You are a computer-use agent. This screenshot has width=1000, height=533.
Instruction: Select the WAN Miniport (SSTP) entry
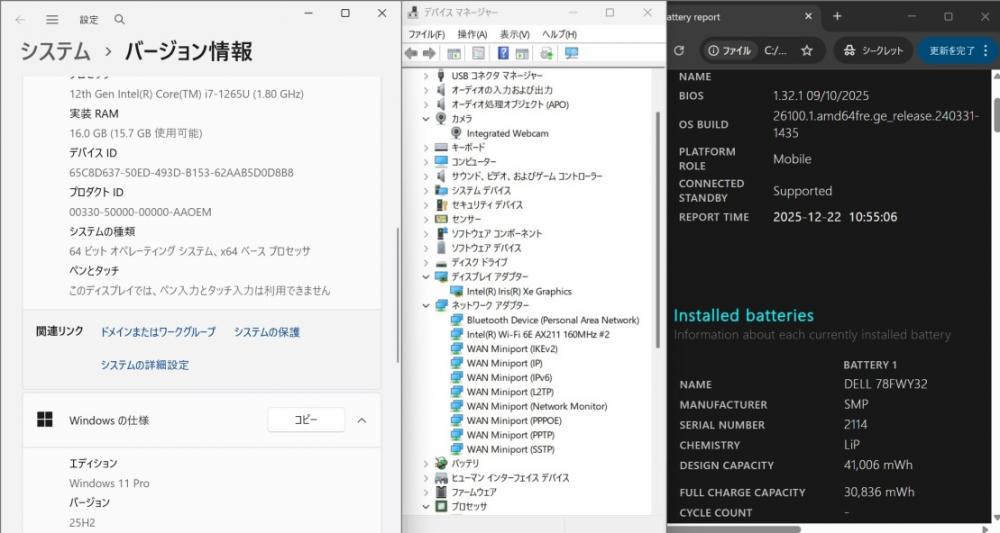point(511,449)
